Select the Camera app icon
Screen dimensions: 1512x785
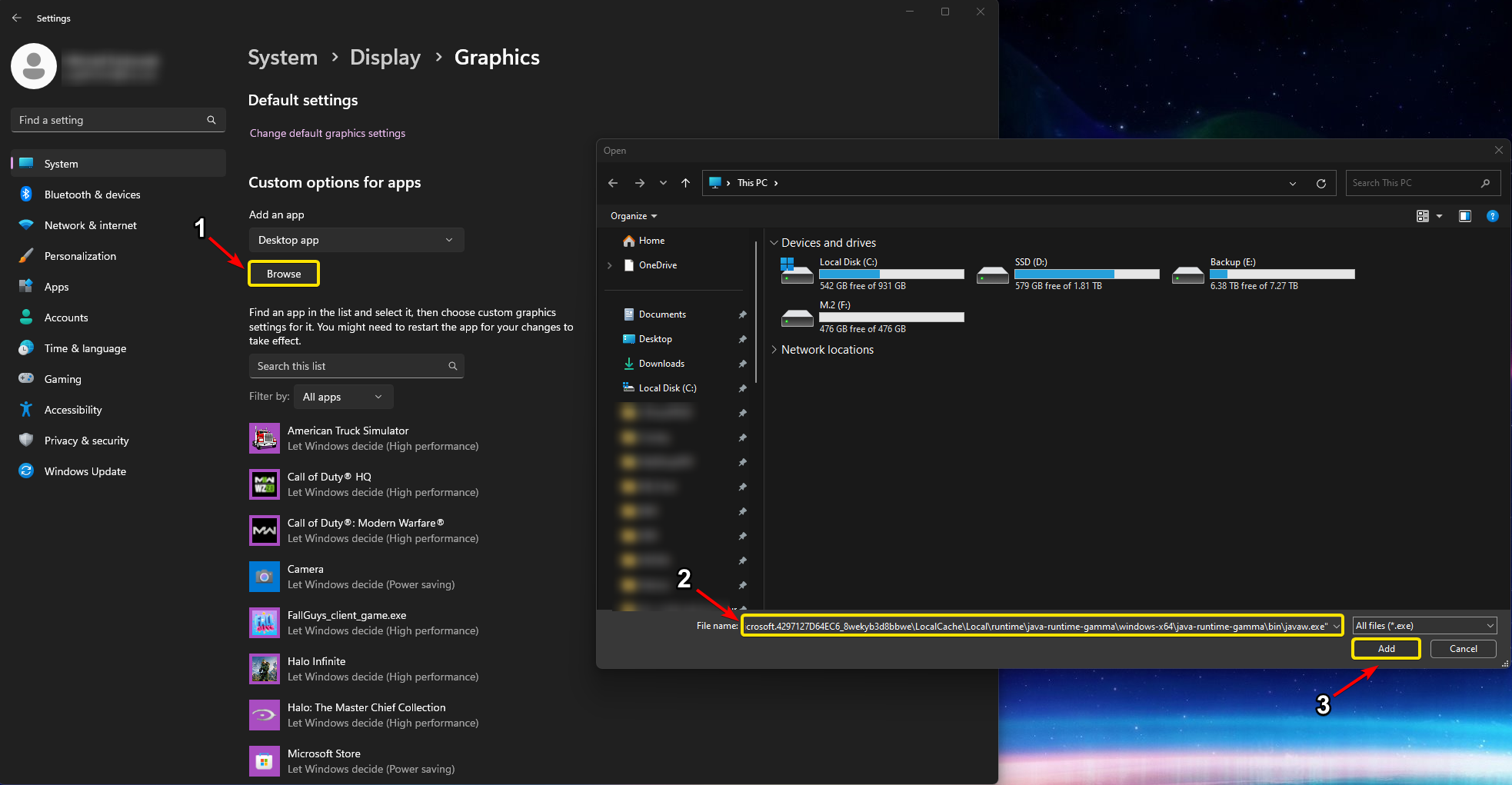[265, 577]
